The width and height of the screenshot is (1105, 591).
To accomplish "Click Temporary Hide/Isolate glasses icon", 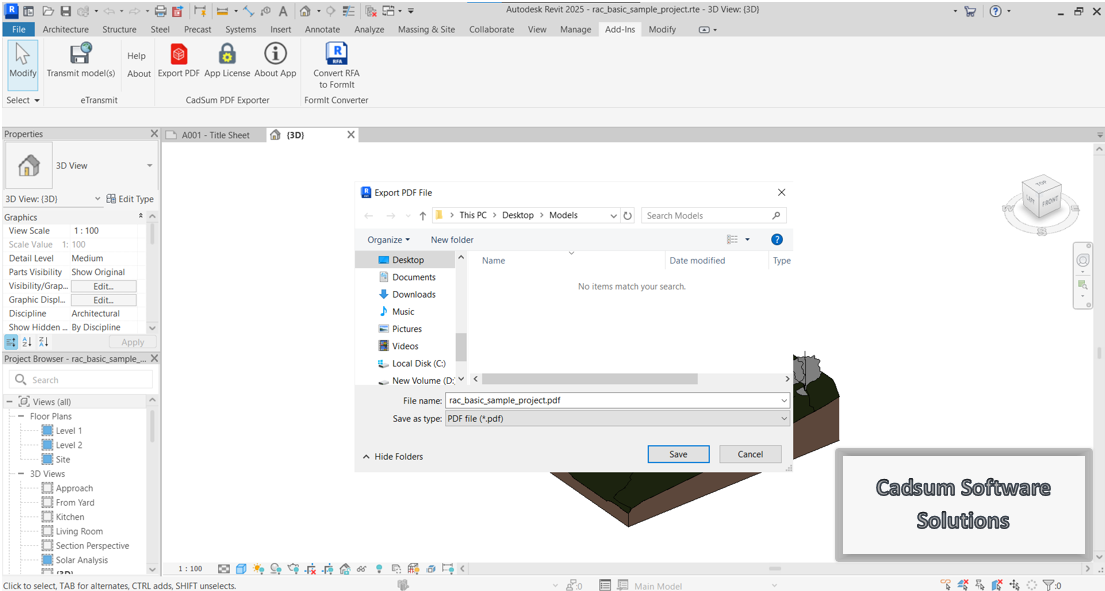I will click(362, 568).
